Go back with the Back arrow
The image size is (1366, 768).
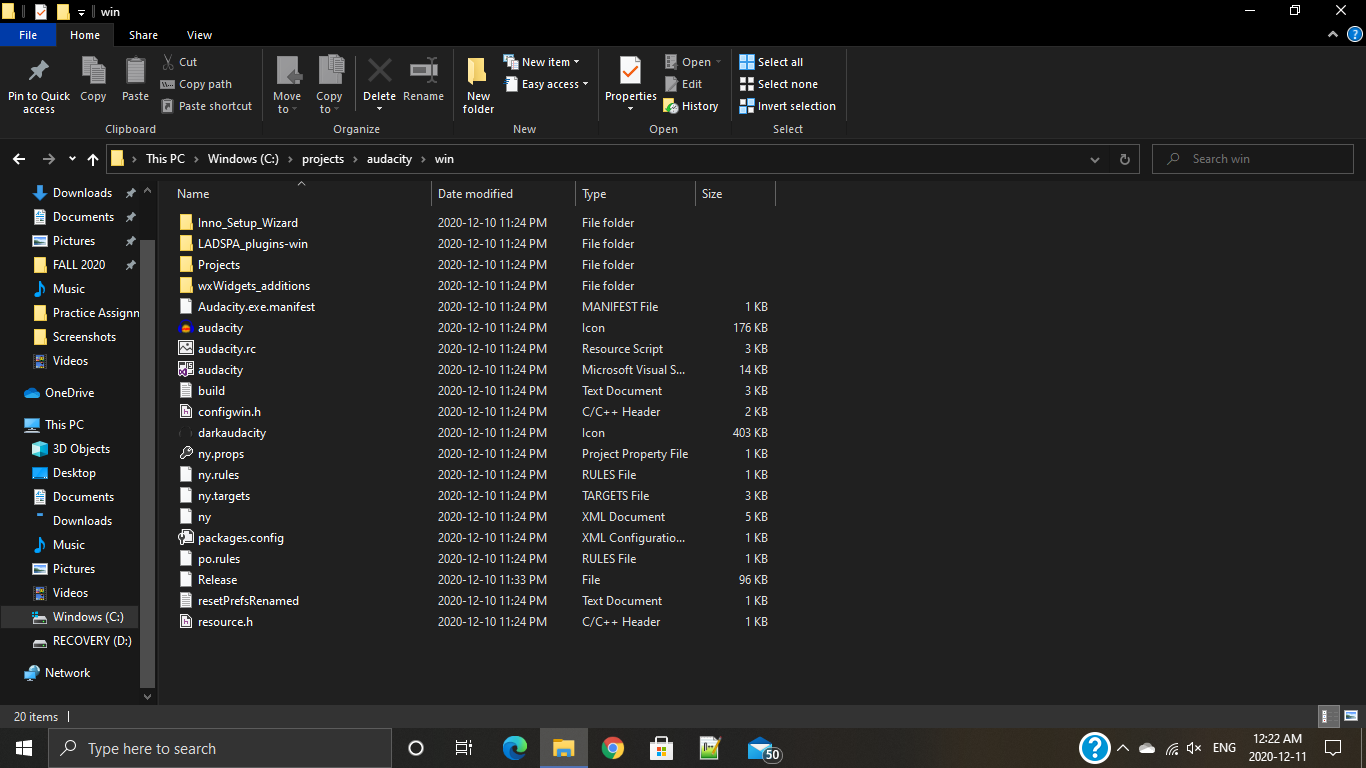pos(19,159)
